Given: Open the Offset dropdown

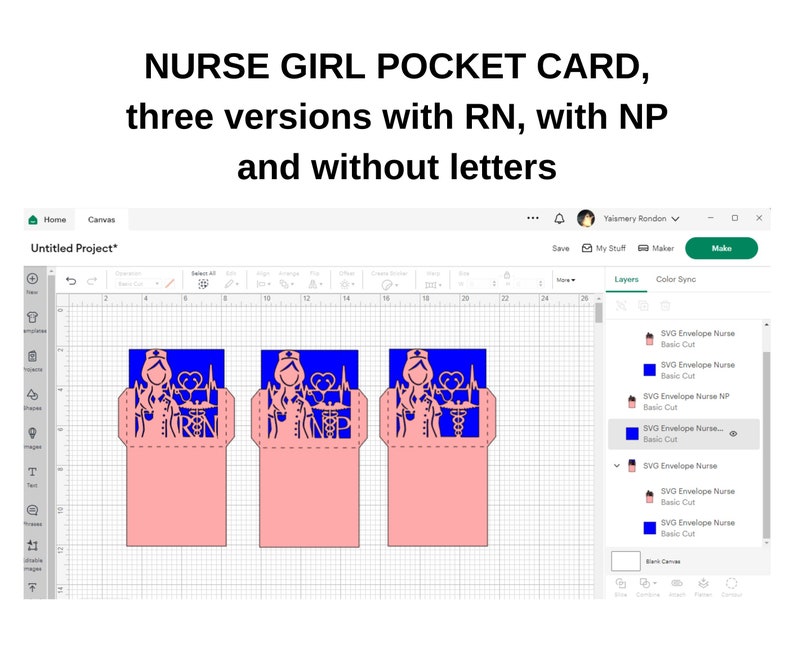Looking at the screenshot, I should pyautogui.click(x=347, y=284).
